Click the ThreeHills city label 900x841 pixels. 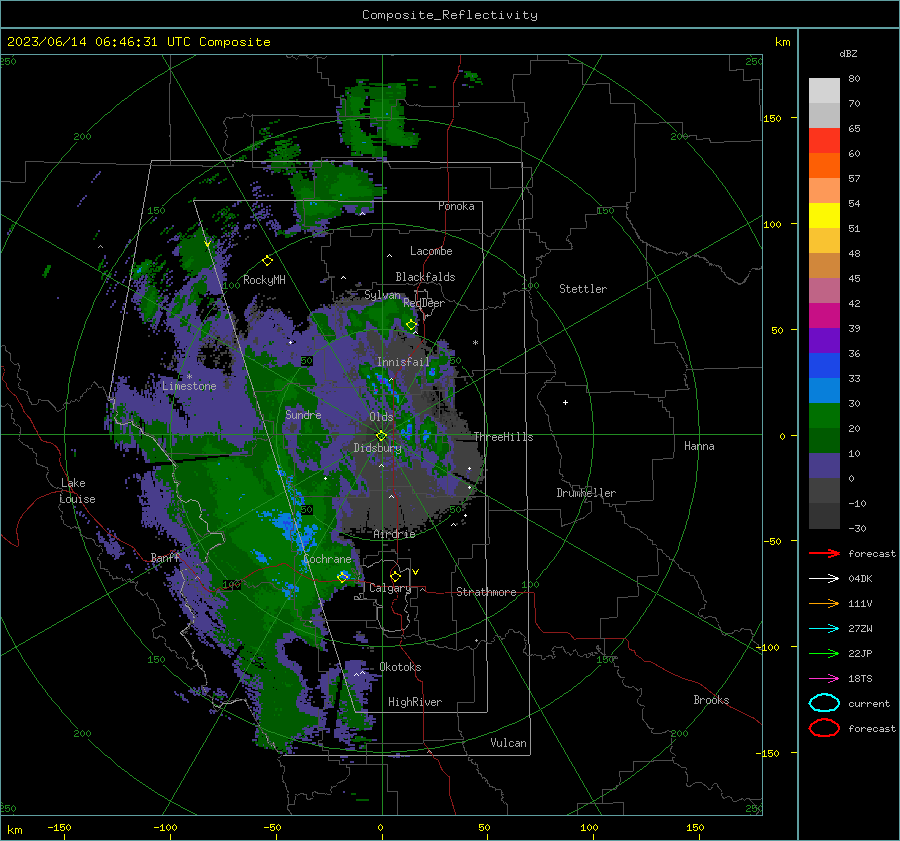pyautogui.click(x=503, y=437)
